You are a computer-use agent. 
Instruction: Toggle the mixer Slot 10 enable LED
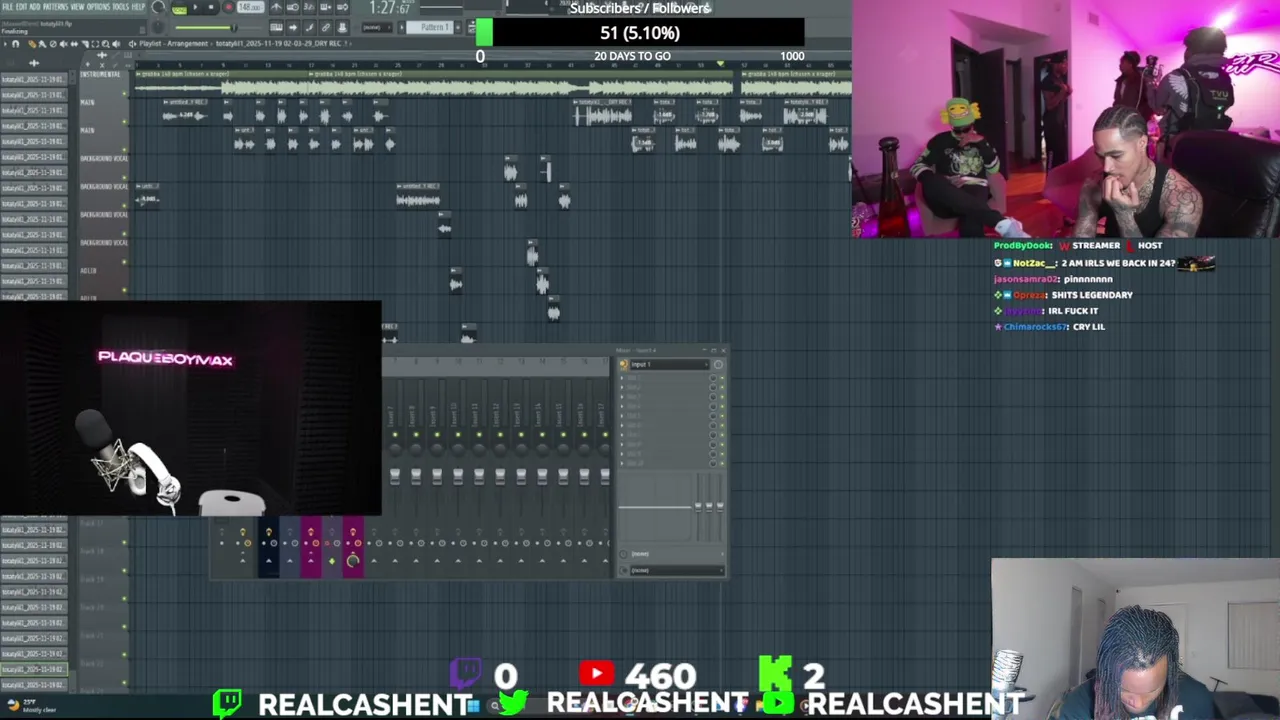[722, 463]
